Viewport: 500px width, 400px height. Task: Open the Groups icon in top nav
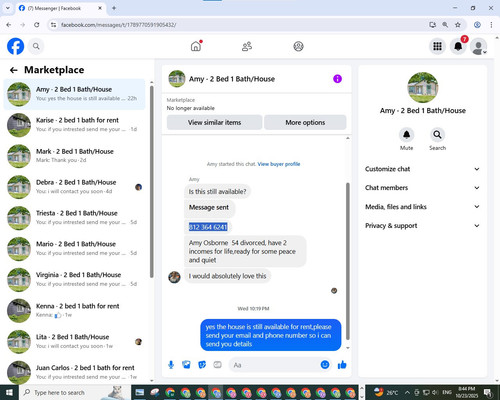[x=298, y=46]
